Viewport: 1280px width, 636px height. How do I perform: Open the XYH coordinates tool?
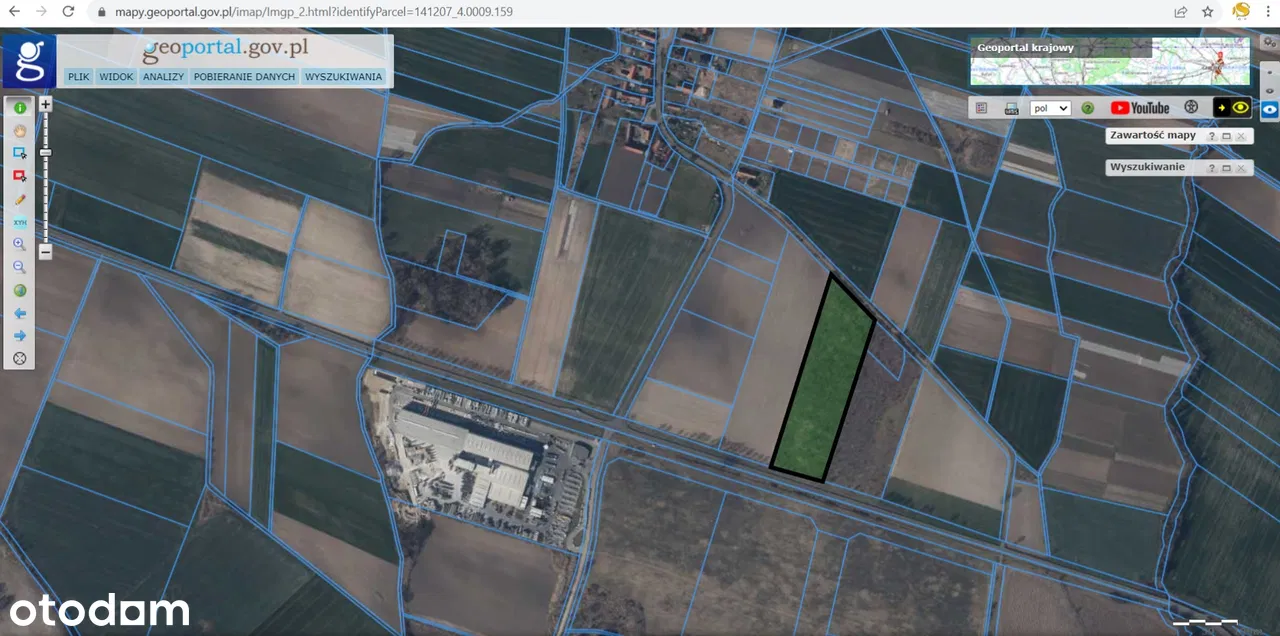[x=19, y=222]
